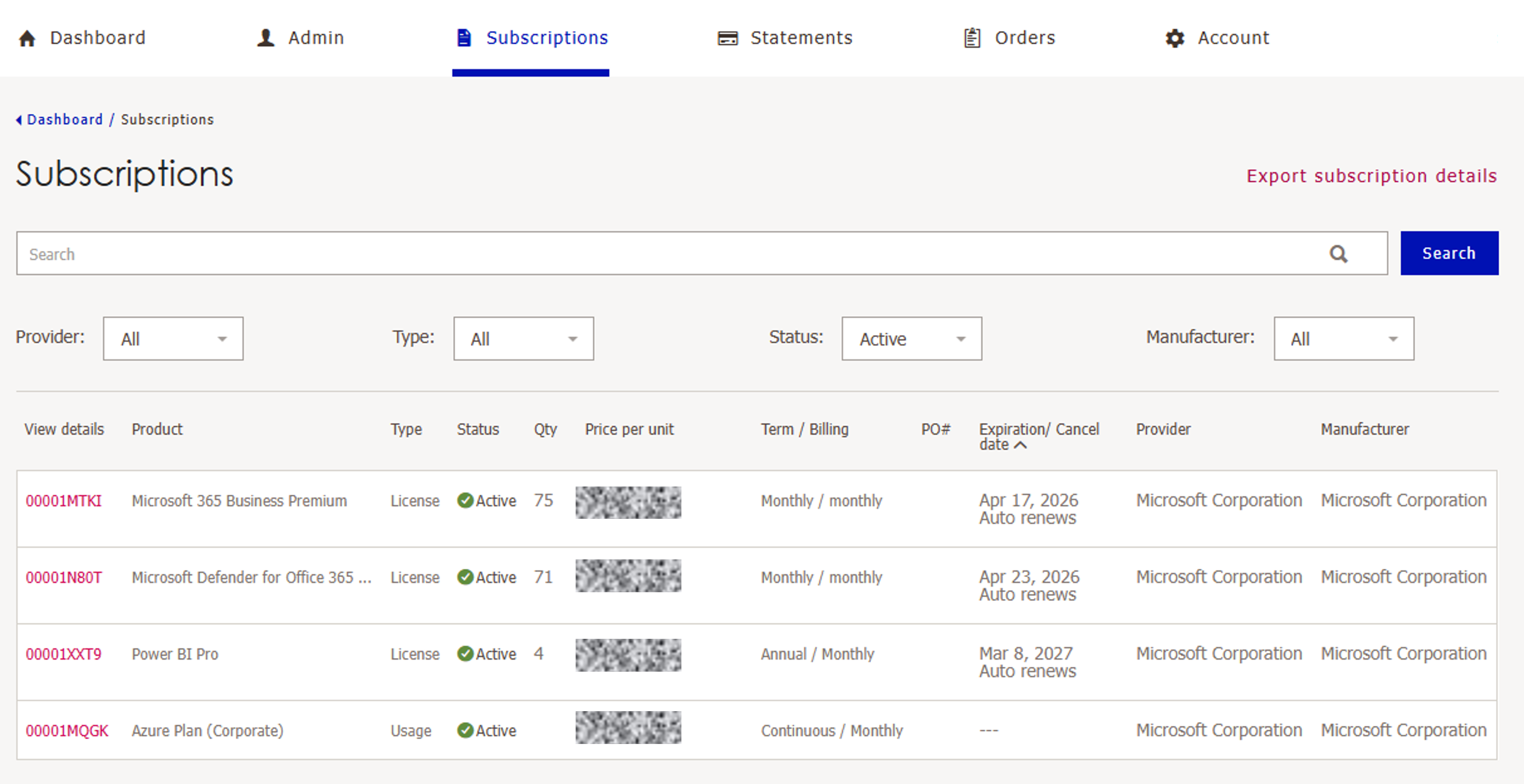Click the Account gear icon
The width and height of the screenshot is (1524, 784).
click(1174, 38)
